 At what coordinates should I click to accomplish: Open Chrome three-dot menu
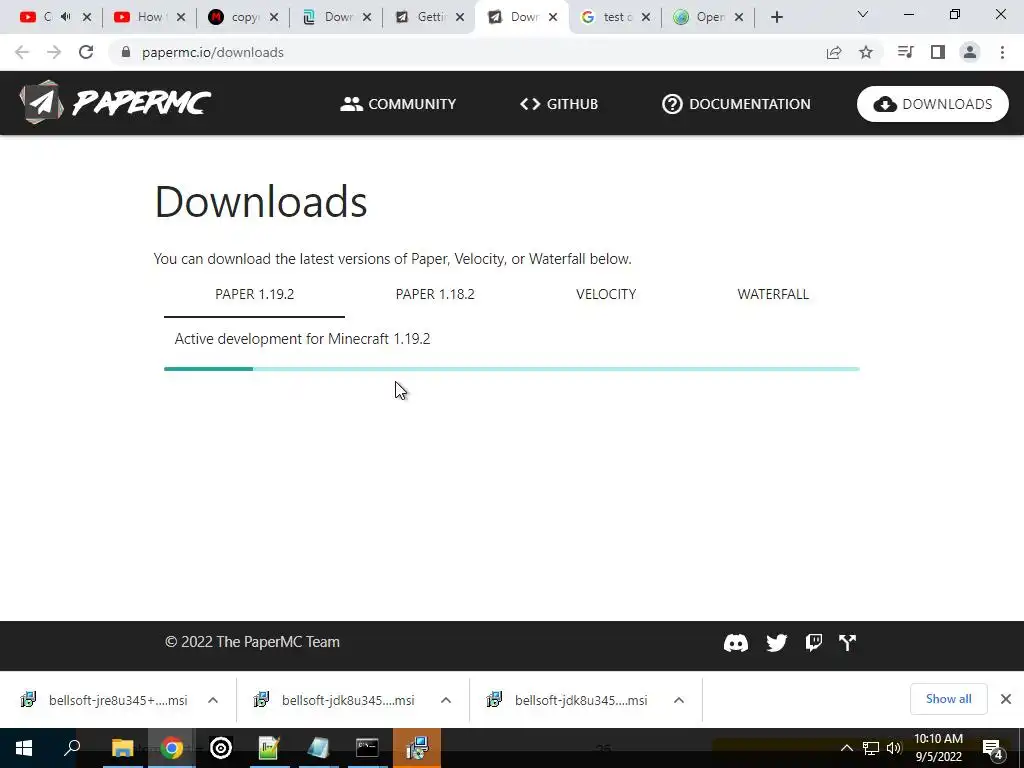coord(1002,52)
